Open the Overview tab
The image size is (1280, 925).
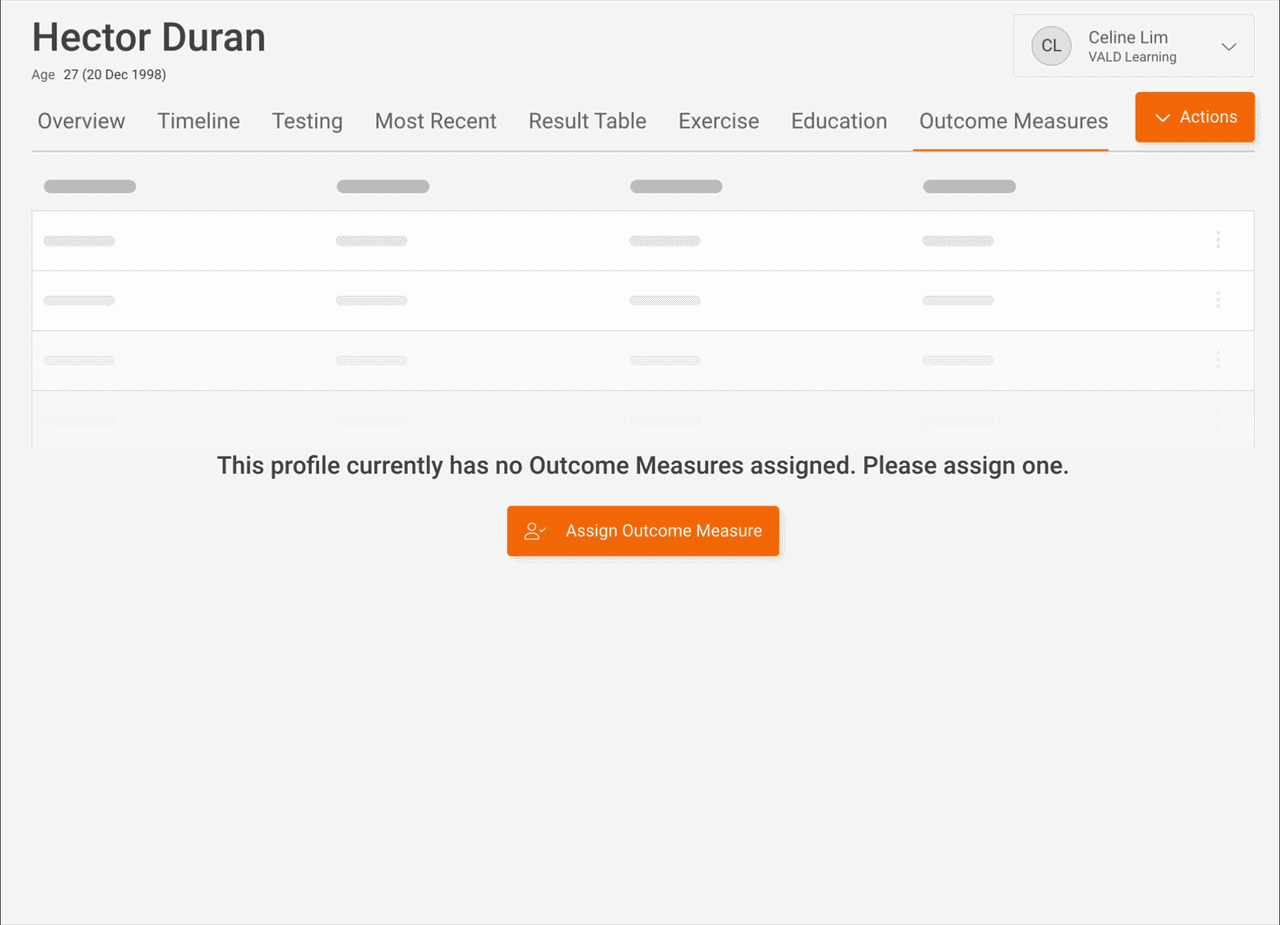[81, 121]
